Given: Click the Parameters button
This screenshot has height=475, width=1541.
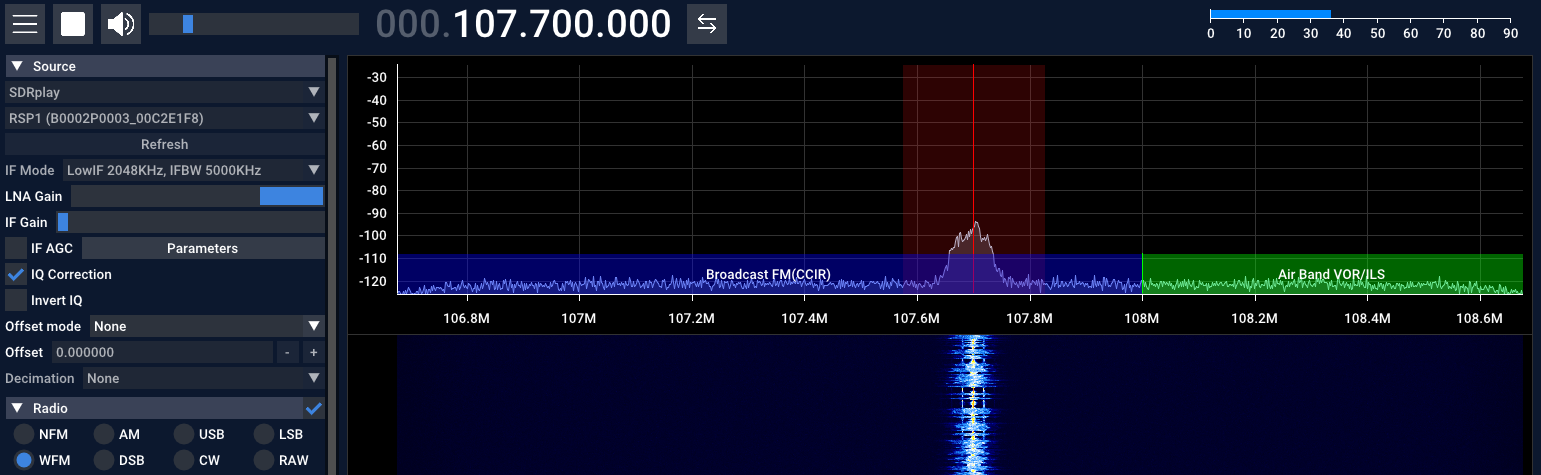Looking at the screenshot, I should click(203, 248).
